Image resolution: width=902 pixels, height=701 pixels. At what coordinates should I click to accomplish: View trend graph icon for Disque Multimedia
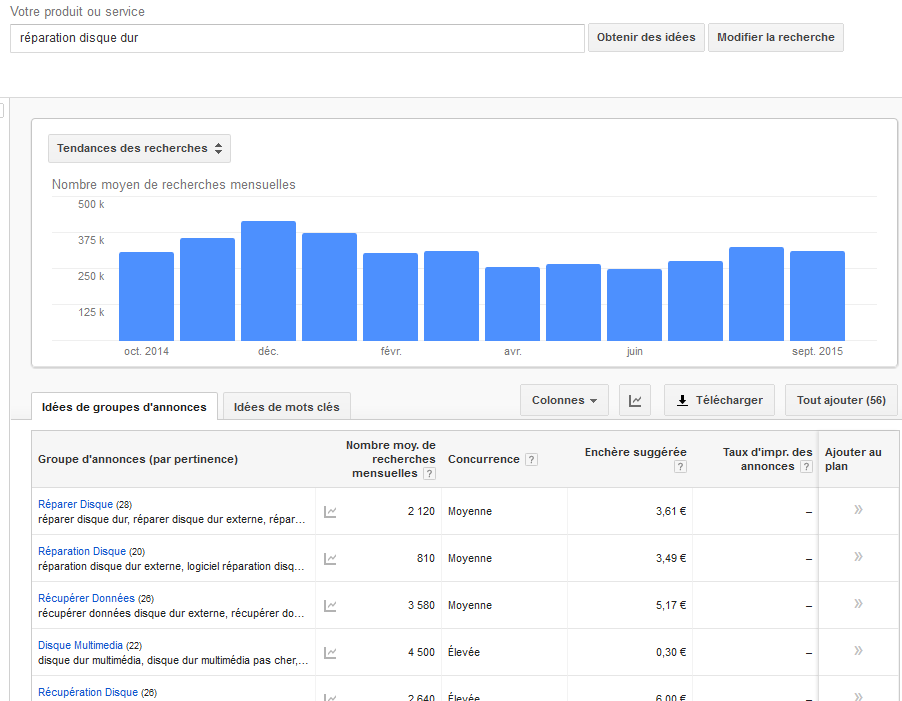click(330, 653)
